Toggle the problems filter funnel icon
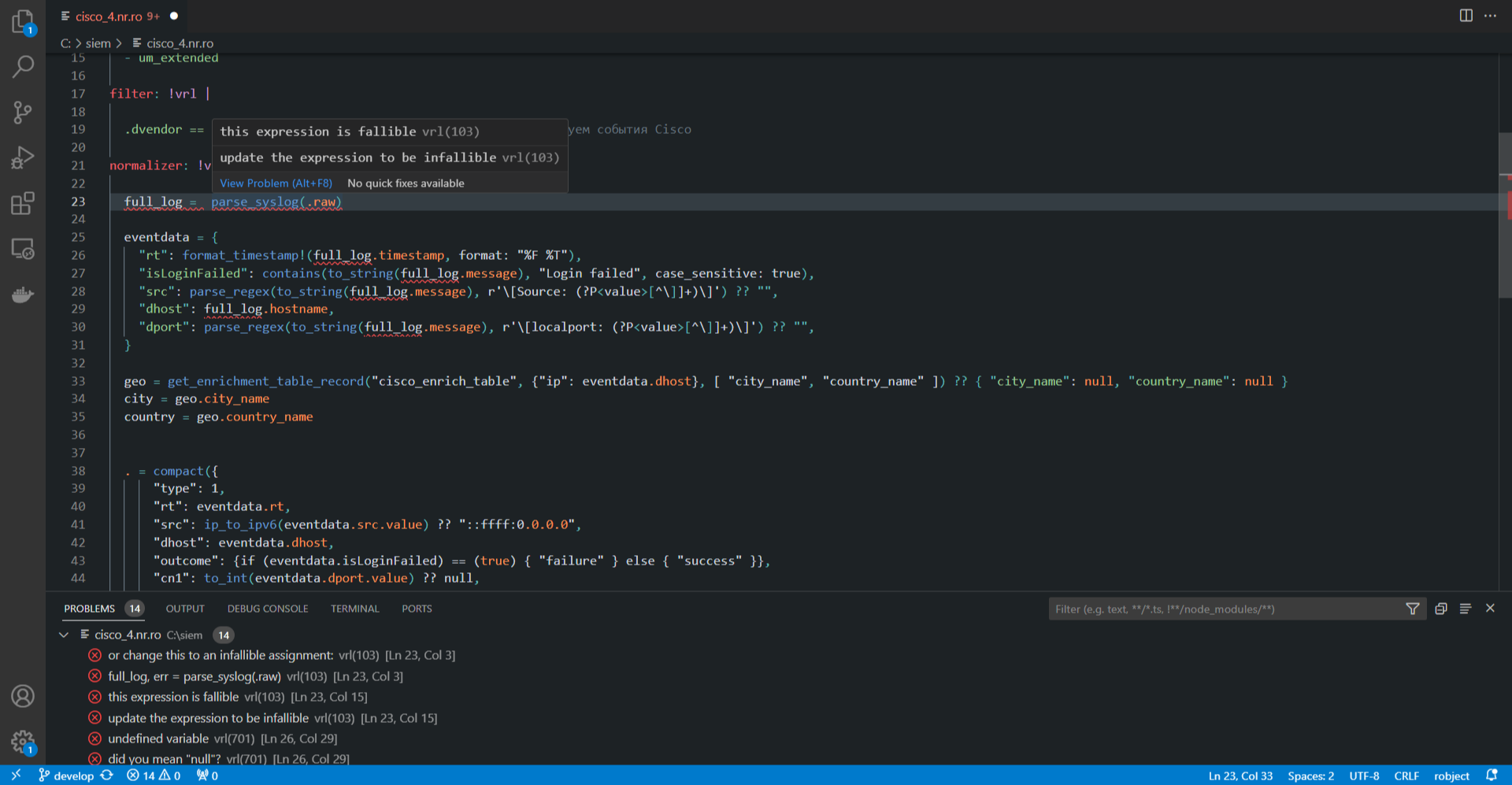 [x=1413, y=609]
